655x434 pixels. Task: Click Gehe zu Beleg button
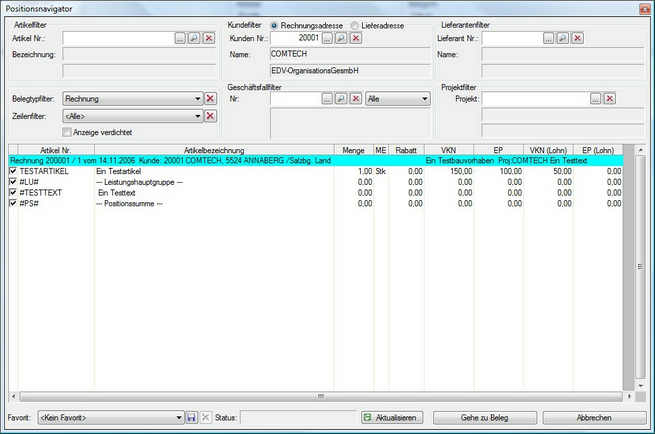(x=485, y=418)
